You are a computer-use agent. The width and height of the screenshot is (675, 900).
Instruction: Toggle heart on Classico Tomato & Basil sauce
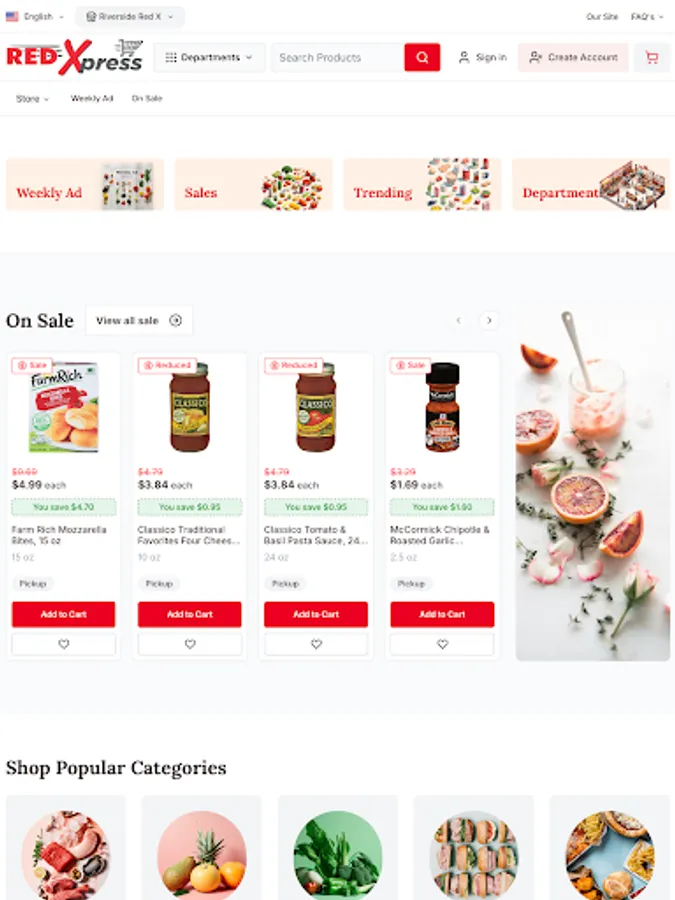(316, 644)
